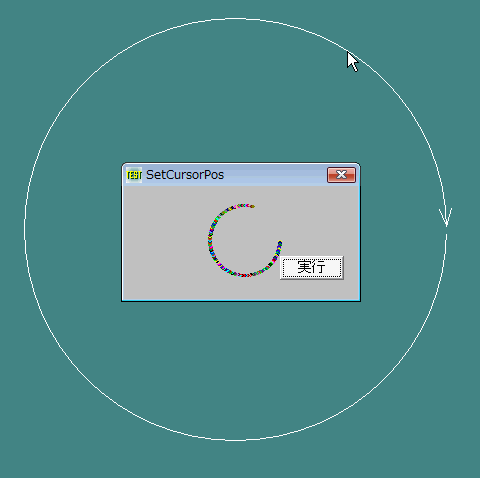Click the 実行 button

pyautogui.click(x=312, y=268)
